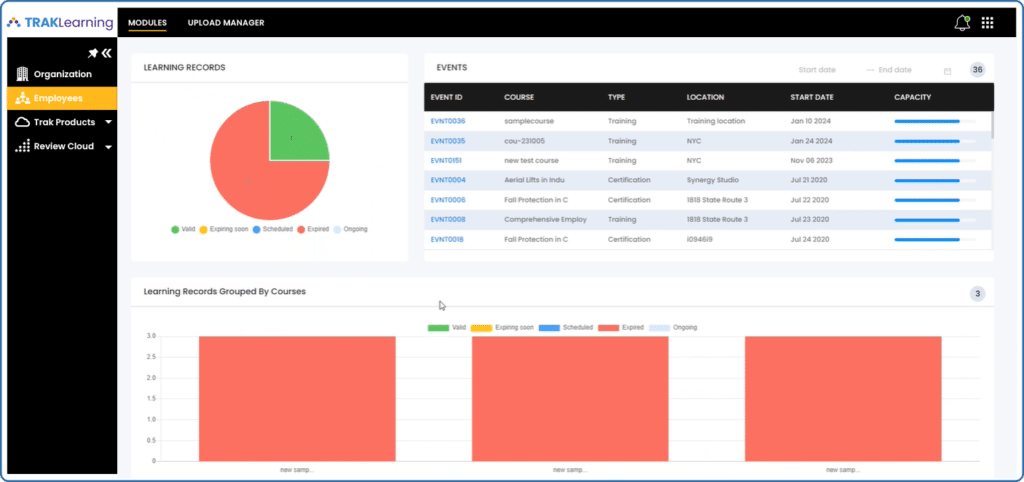Click the 'cou-231005' course cell
The height and width of the screenshot is (482, 1024).
click(x=525, y=141)
